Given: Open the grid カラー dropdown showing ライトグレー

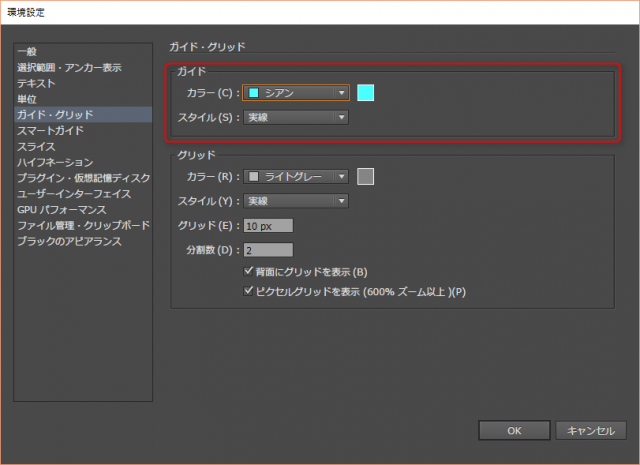Looking at the screenshot, I should pyautogui.click(x=296, y=177).
